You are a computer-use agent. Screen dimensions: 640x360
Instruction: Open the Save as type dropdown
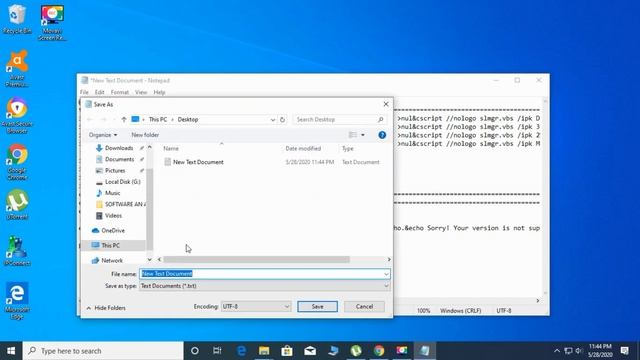(264, 286)
